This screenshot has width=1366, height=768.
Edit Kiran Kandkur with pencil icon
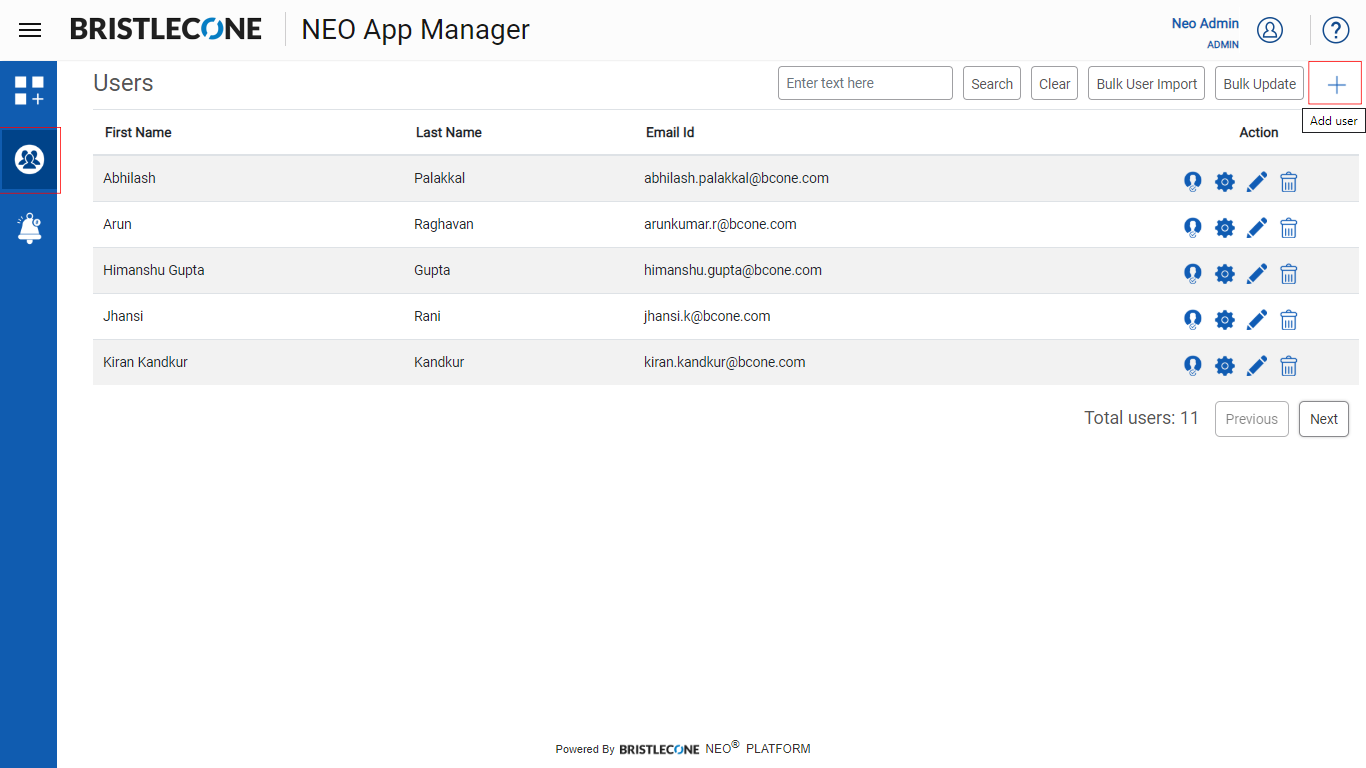click(x=1257, y=365)
